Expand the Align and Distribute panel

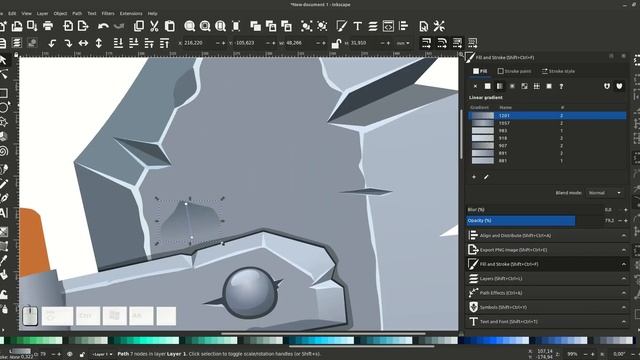pos(547,236)
